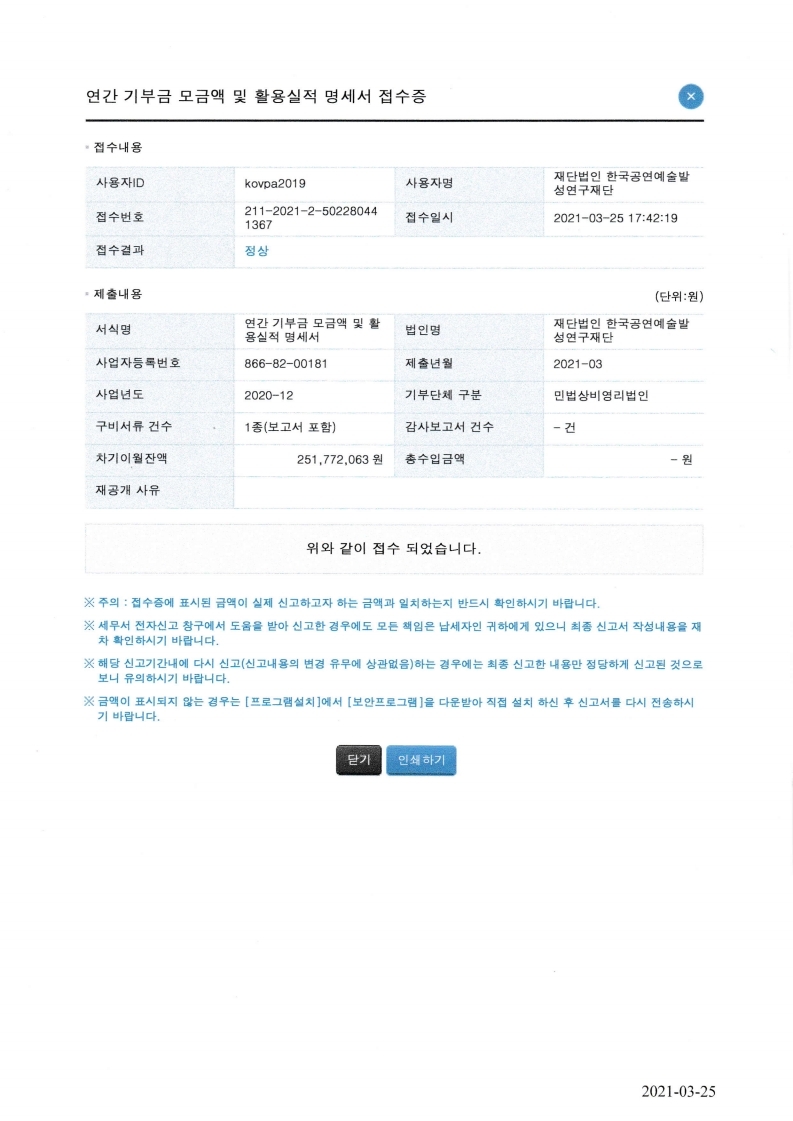Click the business registration number 866-82-00181
793x1121 pixels.
pyautogui.click(x=286, y=364)
